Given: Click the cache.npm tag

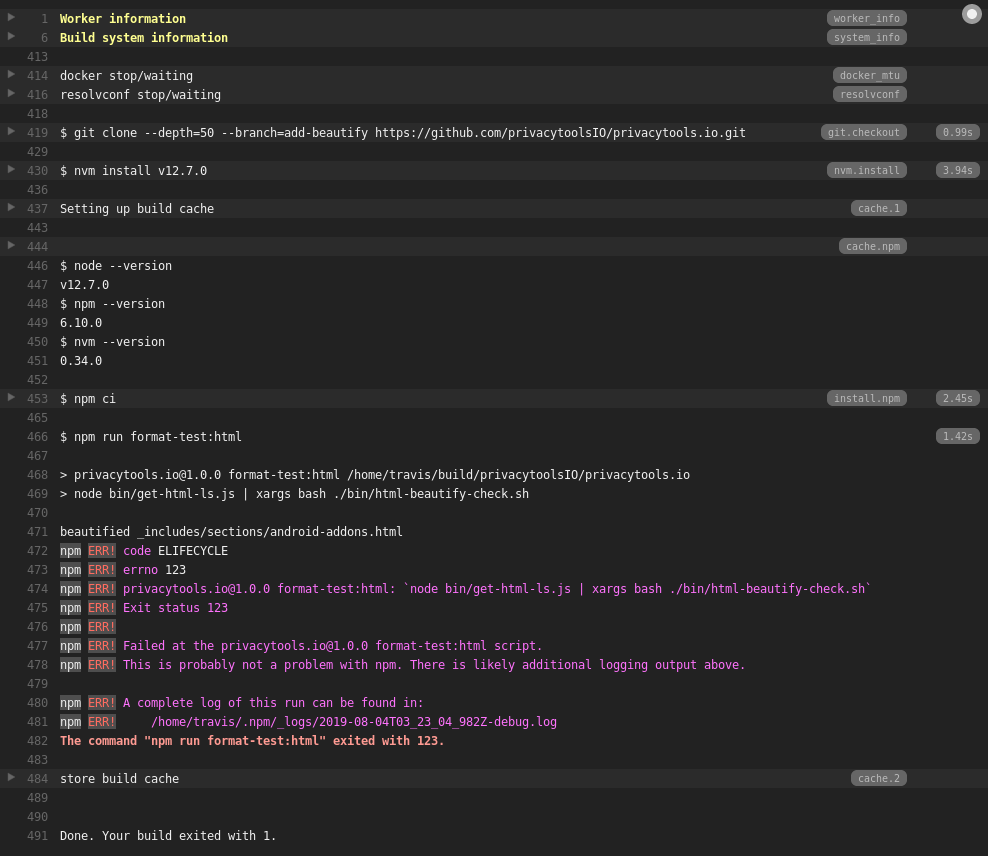Looking at the screenshot, I should [x=873, y=246].
